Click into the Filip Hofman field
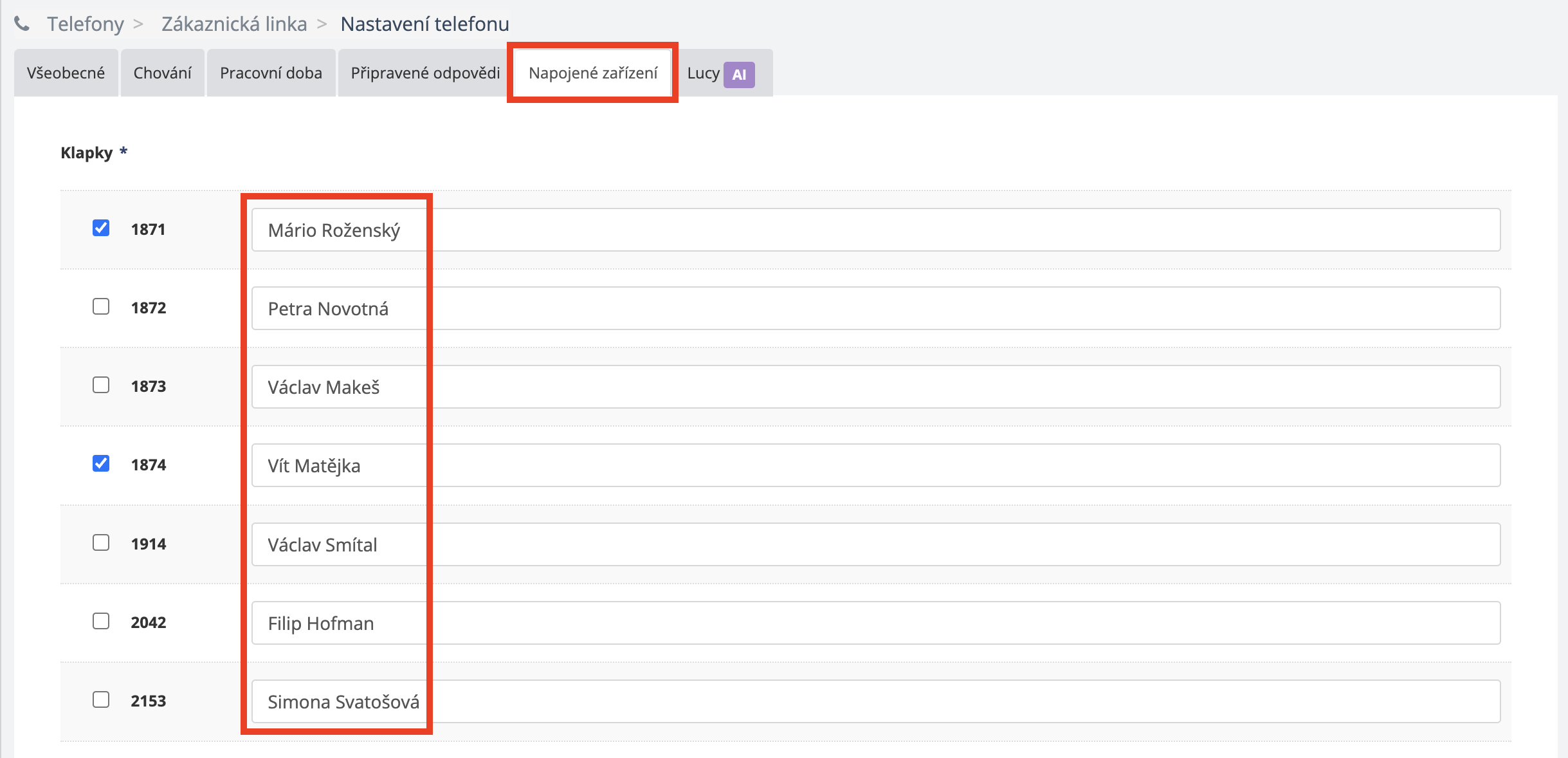This screenshot has height=758, width=1568. point(875,623)
